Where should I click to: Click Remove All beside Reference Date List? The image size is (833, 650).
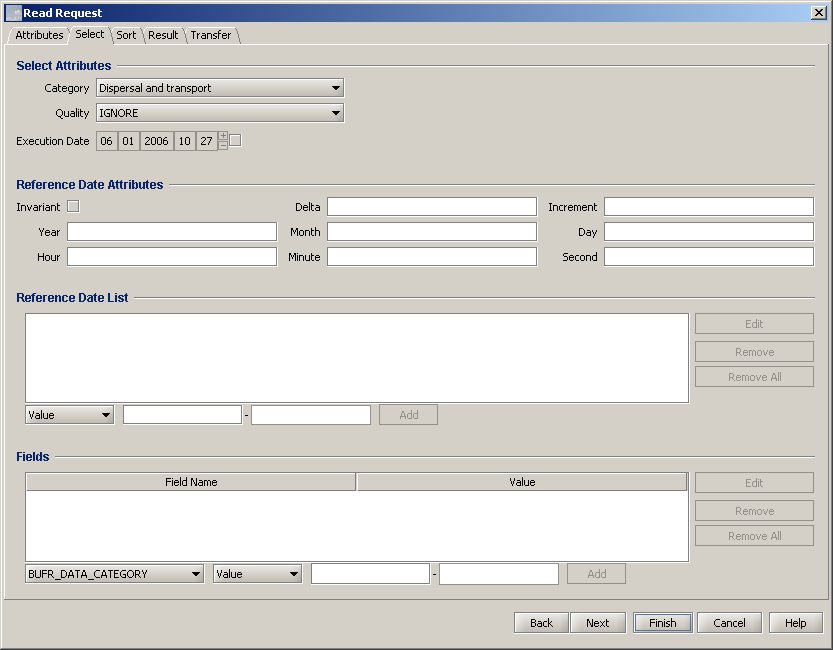(x=754, y=377)
